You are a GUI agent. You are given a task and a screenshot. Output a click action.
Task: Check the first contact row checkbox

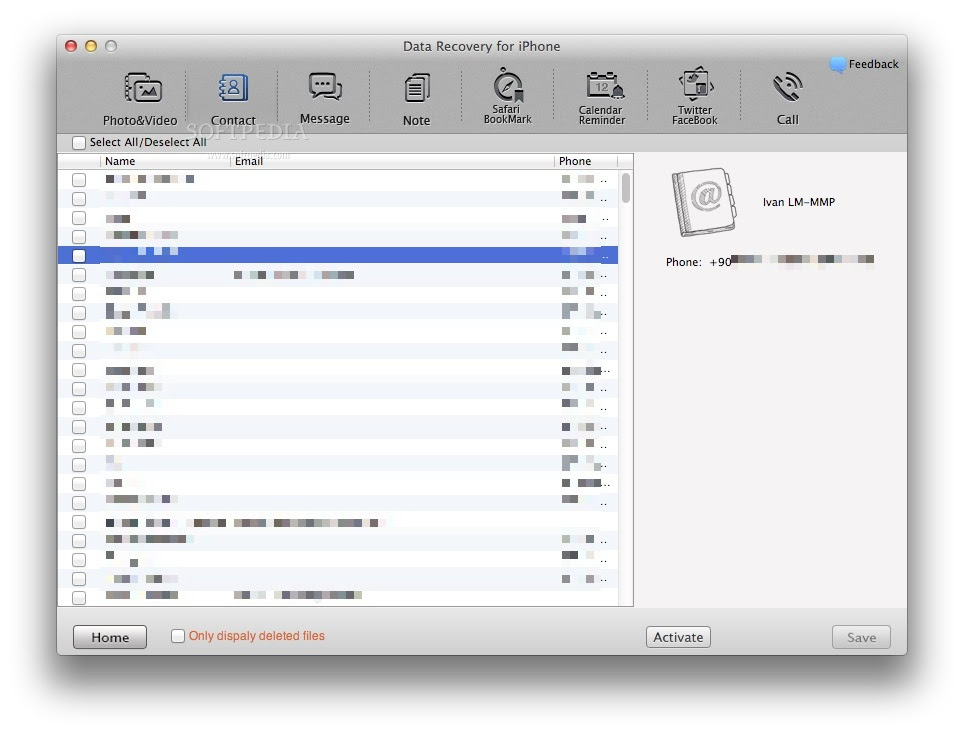79,180
